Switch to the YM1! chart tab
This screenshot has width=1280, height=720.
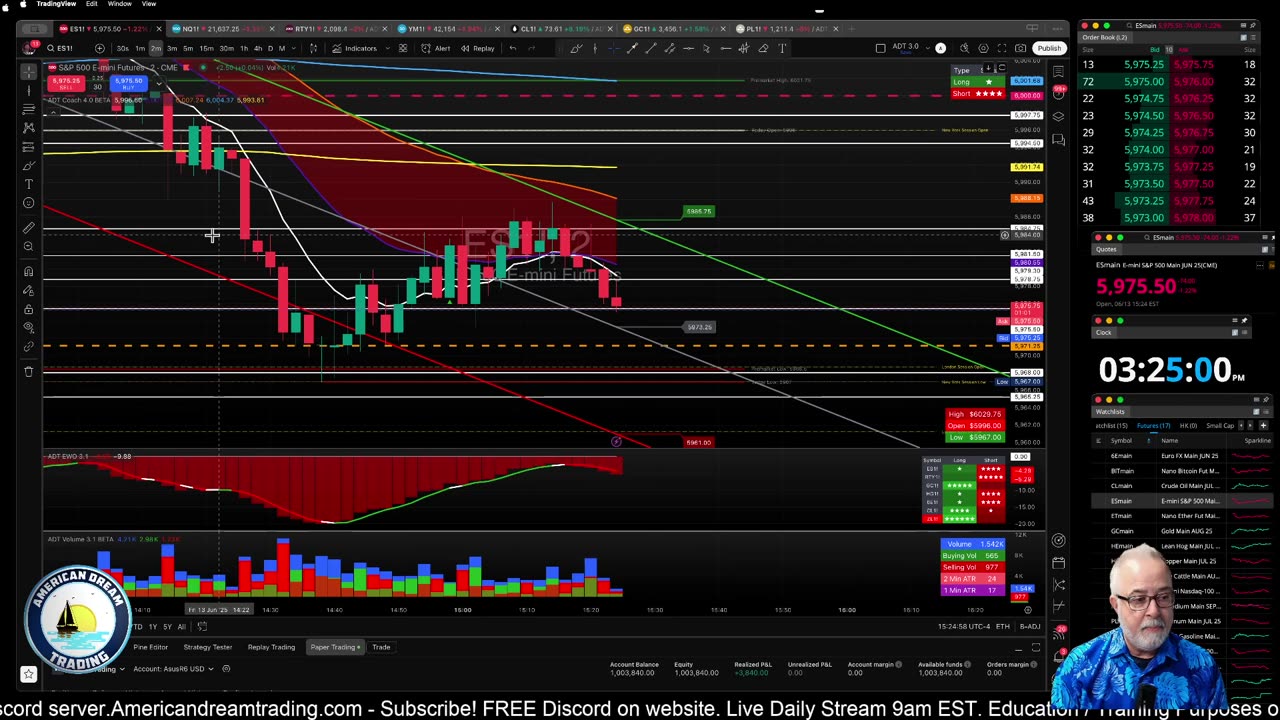click(450, 29)
